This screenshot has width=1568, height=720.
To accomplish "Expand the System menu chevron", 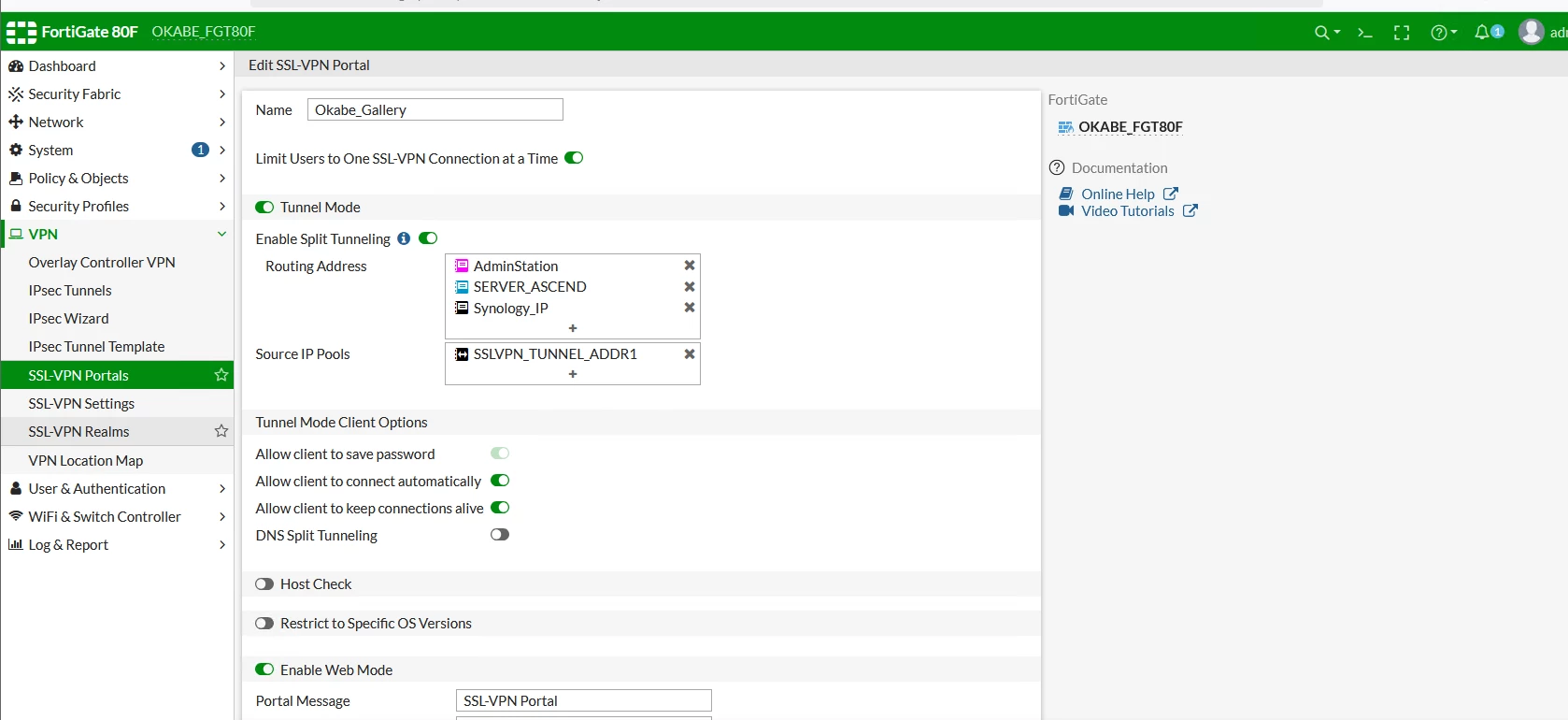I will point(221,151).
